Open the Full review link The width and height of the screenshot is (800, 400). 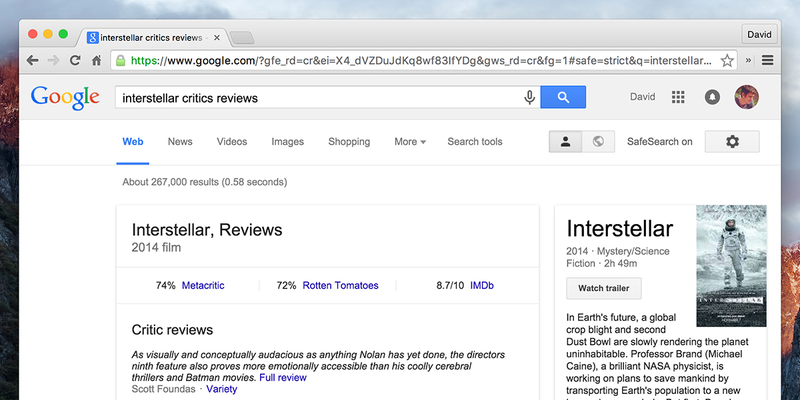[x=283, y=378]
